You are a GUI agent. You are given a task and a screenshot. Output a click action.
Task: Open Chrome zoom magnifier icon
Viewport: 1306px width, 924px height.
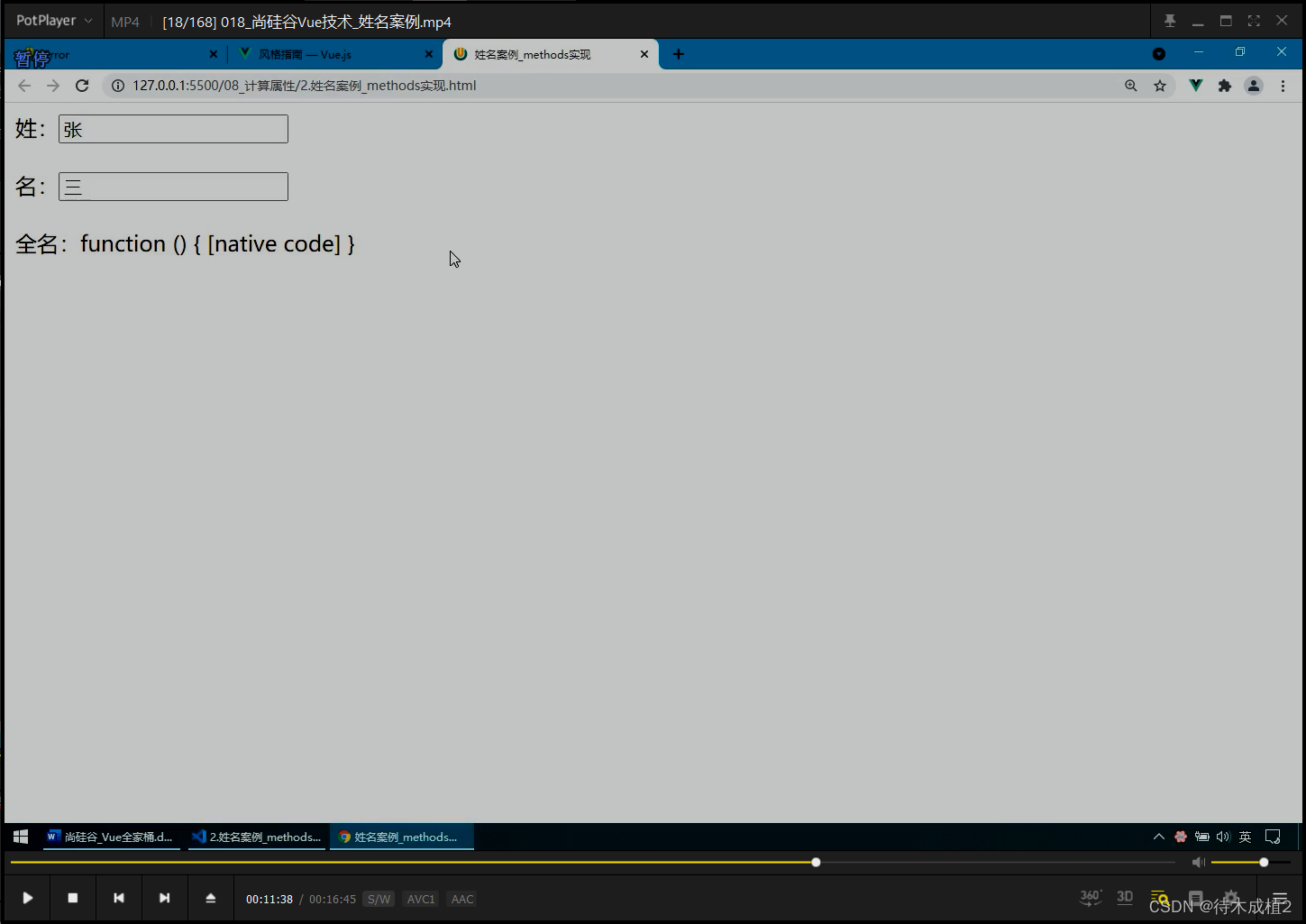[1131, 86]
